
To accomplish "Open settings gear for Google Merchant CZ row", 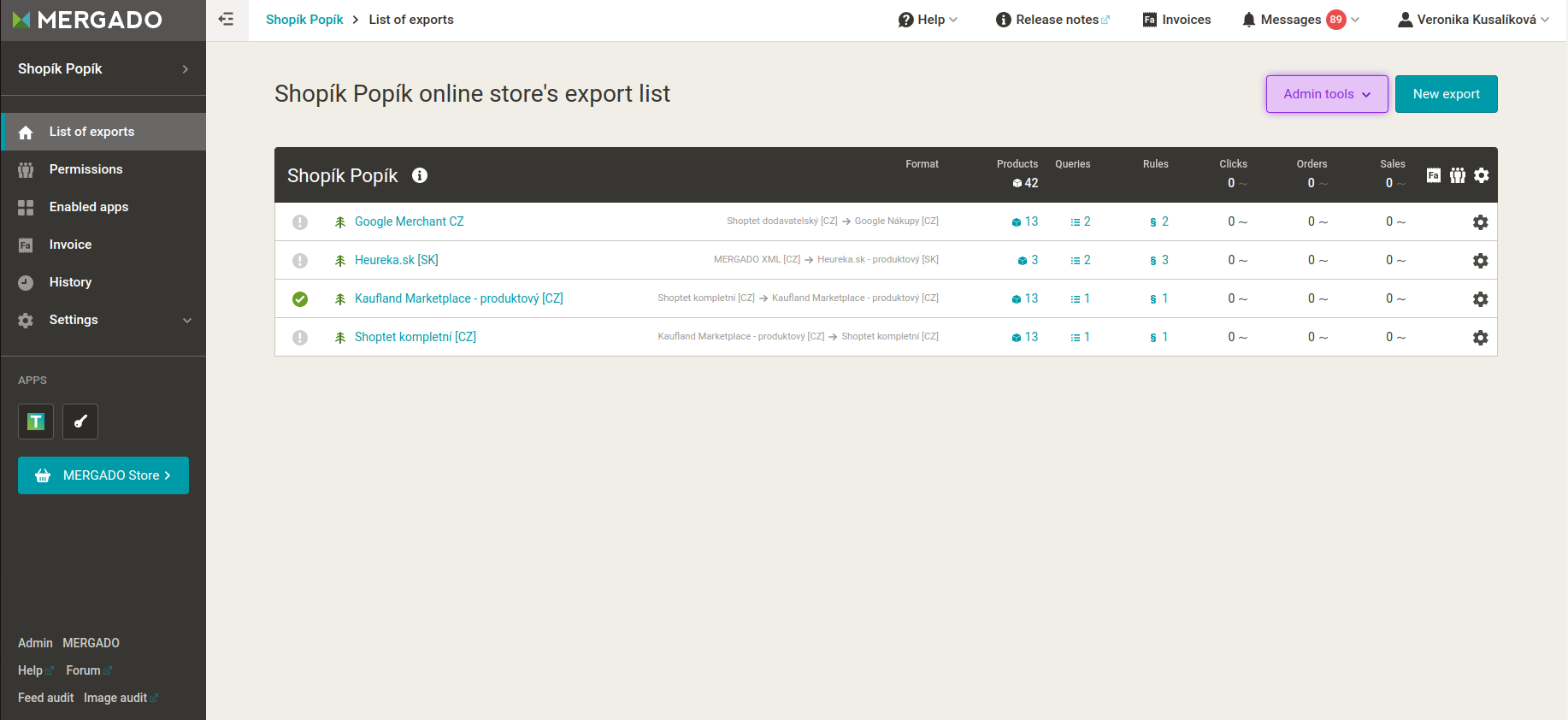I will tap(1481, 222).
